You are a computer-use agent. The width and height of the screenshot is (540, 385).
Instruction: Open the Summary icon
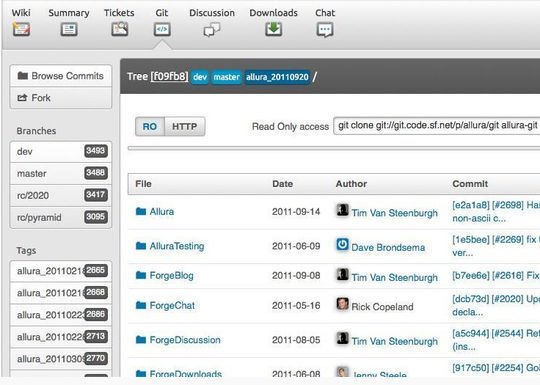(x=69, y=29)
